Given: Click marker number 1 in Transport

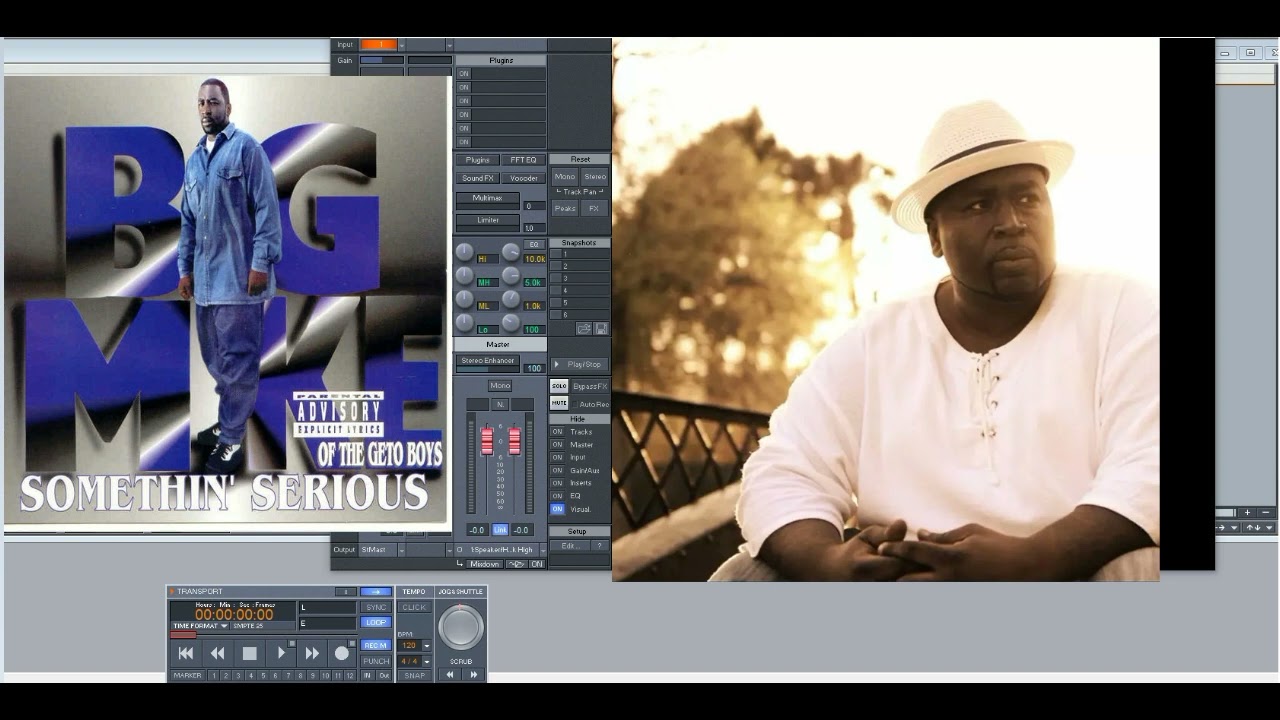Looking at the screenshot, I should pyautogui.click(x=213, y=676).
